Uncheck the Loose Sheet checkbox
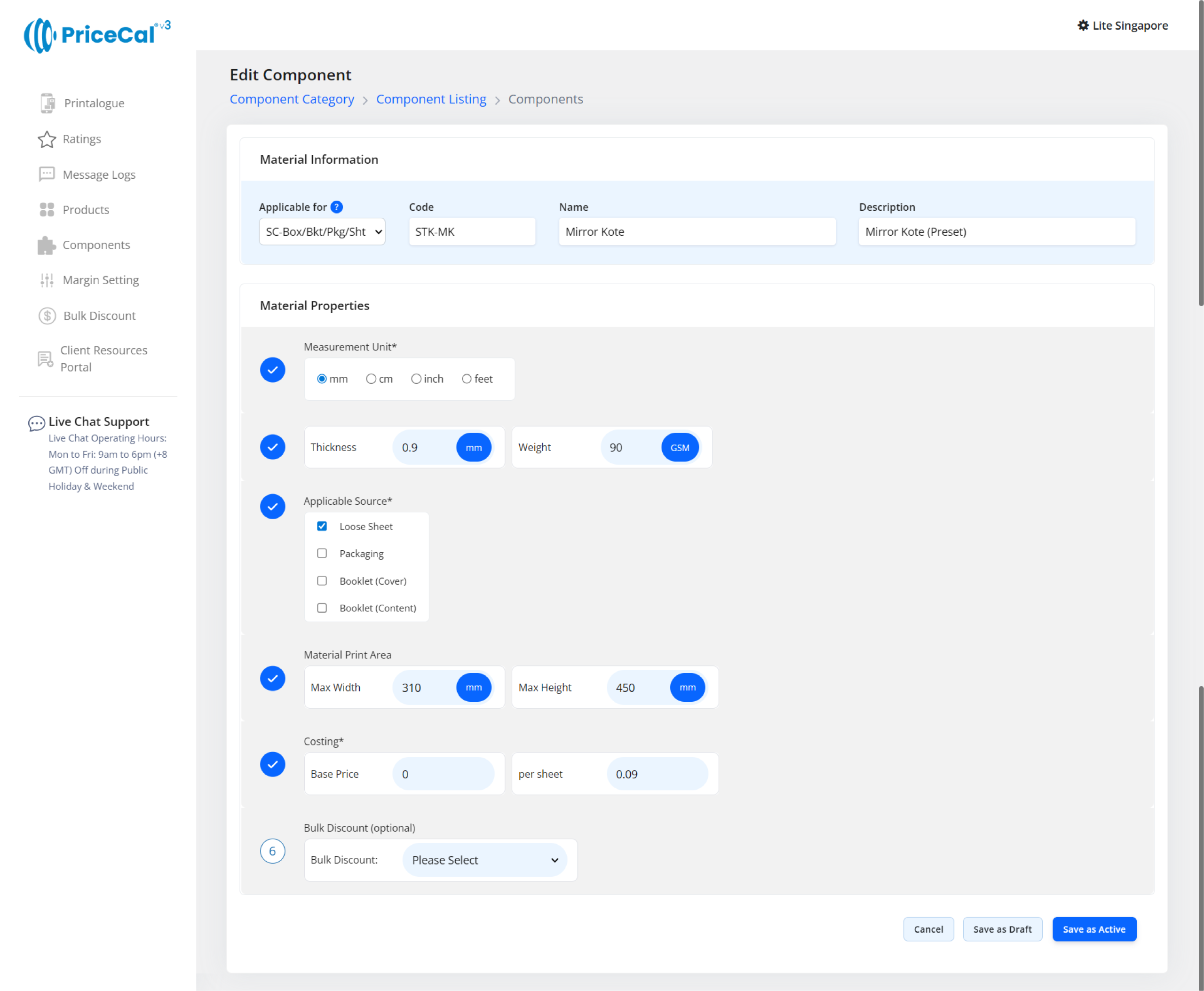The height and width of the screenshot is (991, 1204). pos(322,526)
